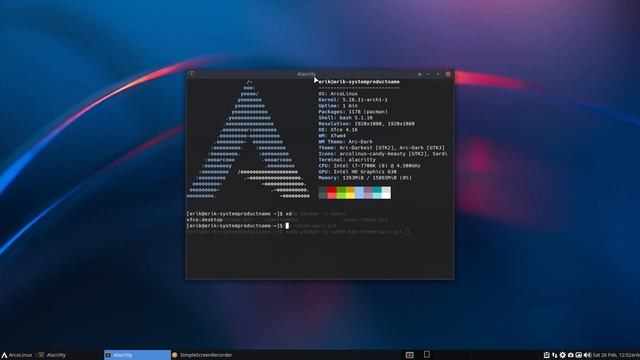The height and width of the screenshot is (360, 640).
Task: Click the first workspace switcher icon in panel
Action: tap(409, 355)
